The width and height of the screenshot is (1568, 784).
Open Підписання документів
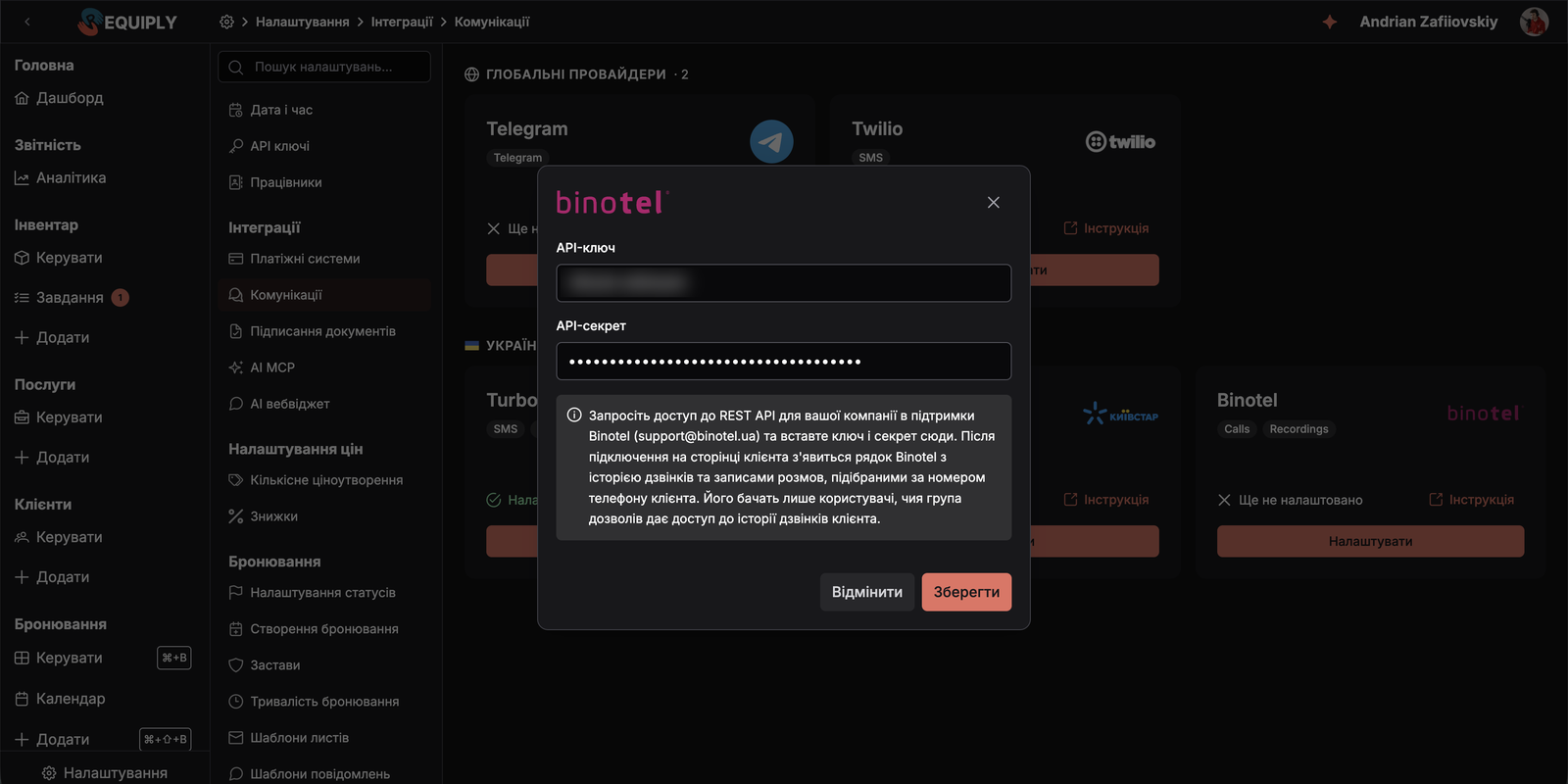(312, 331)
